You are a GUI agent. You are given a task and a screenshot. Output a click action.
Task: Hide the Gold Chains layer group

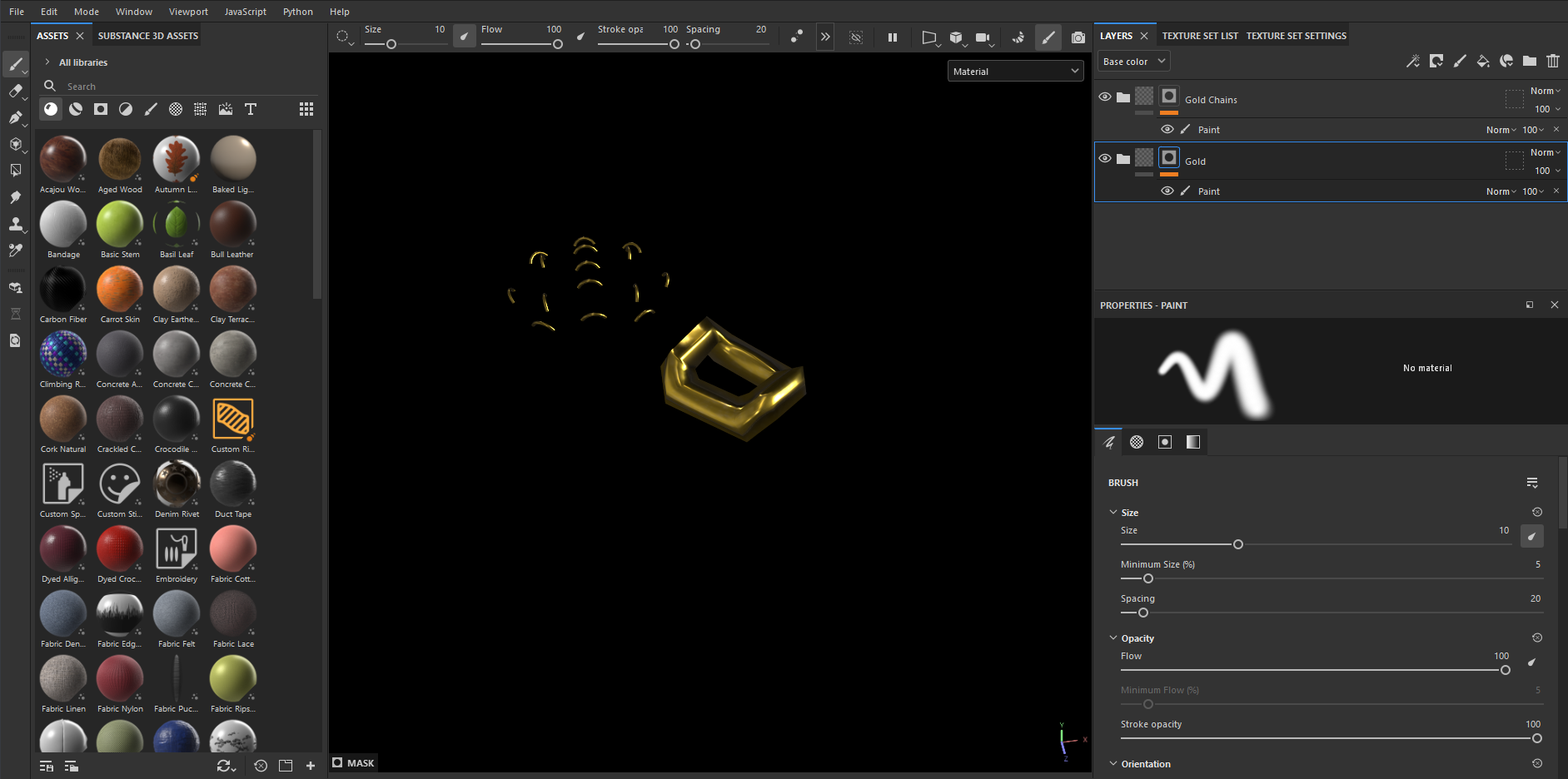coord(1105,97)
